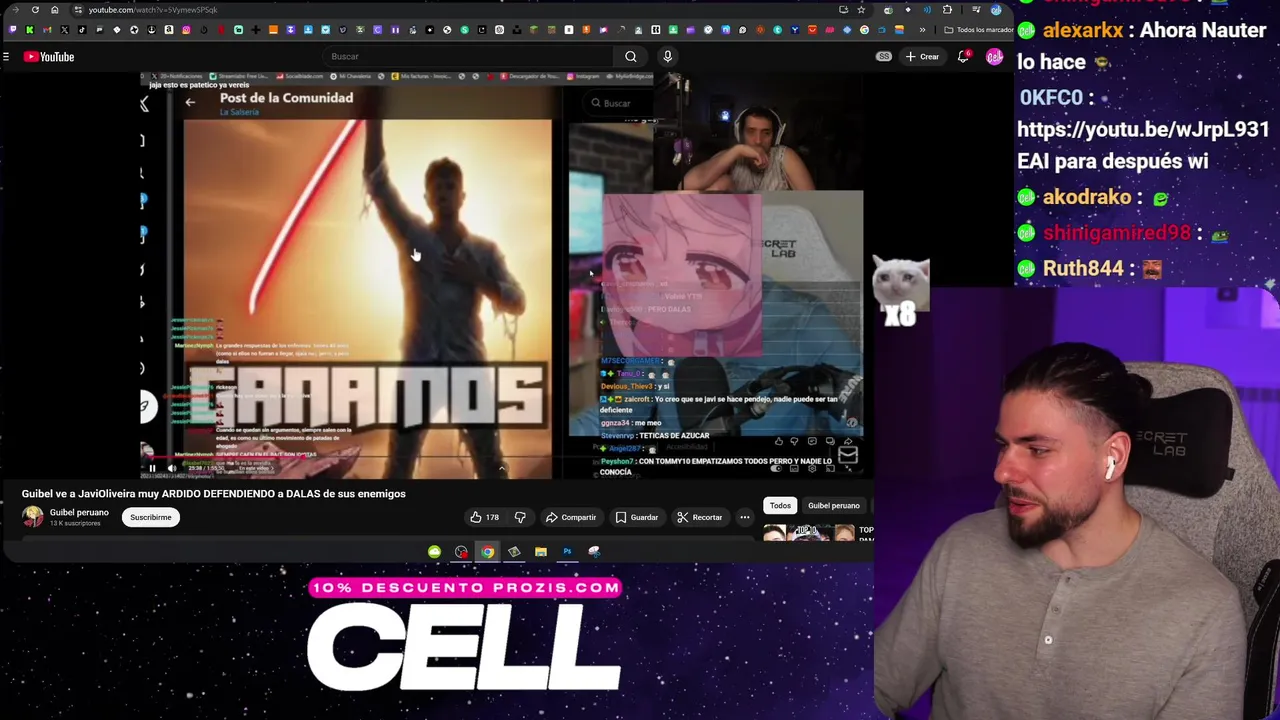Cast the video with the cast icon
The width and height of the screenshot is (1280, 720).
pyautogui.click(x=830, y=468)
